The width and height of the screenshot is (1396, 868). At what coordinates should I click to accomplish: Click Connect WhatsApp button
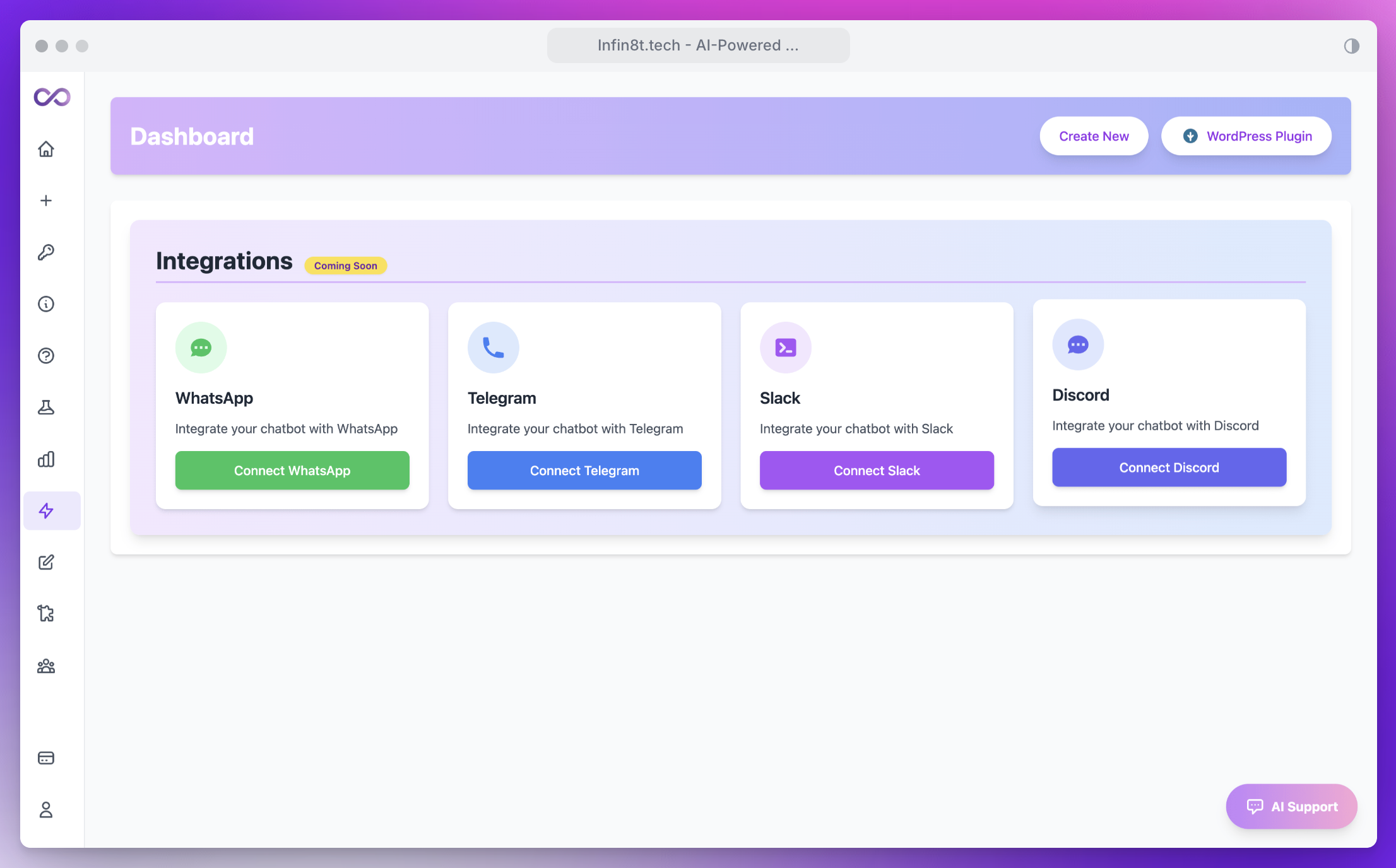(292, 471)
